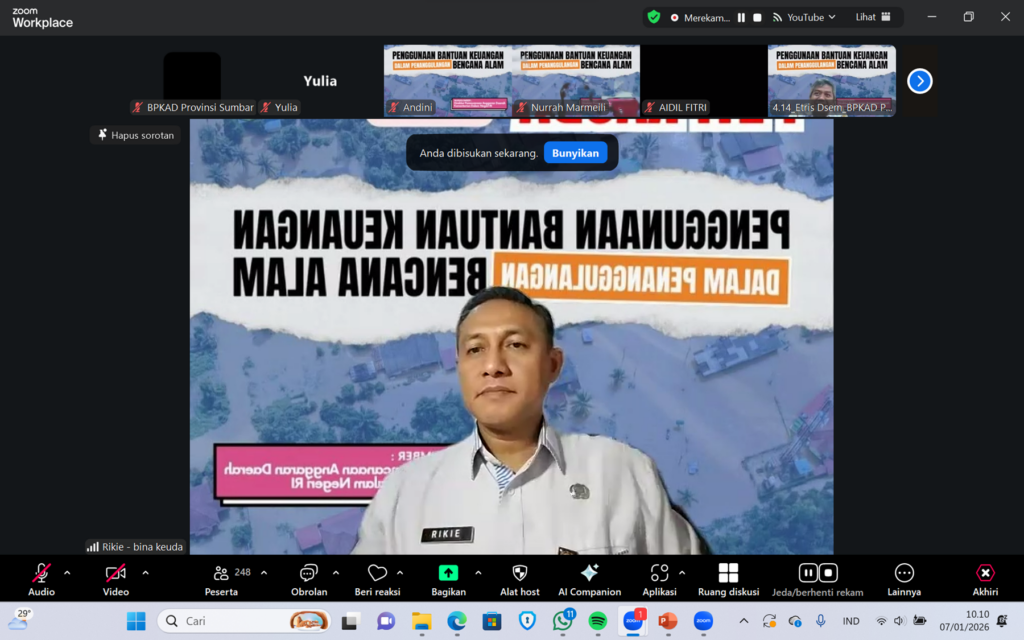
Task: Open the Obrolan chat panel
Action: click(x=308, y=579)
